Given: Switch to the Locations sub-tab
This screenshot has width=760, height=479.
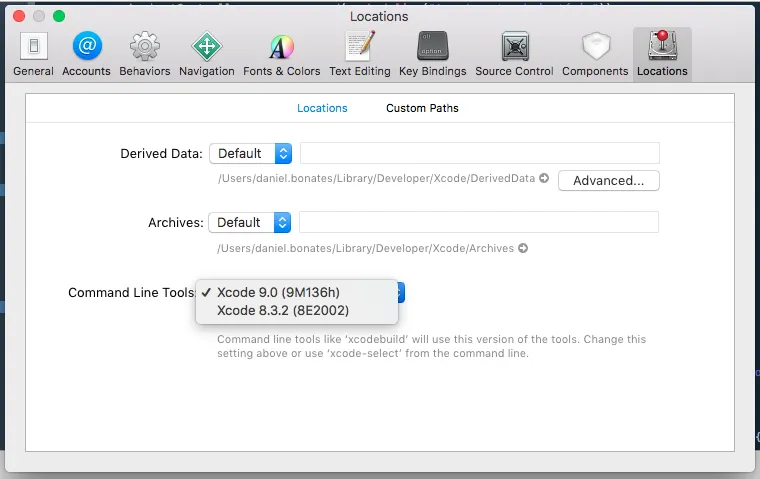Looking at the screenshot, I should (x=322, y=108).
